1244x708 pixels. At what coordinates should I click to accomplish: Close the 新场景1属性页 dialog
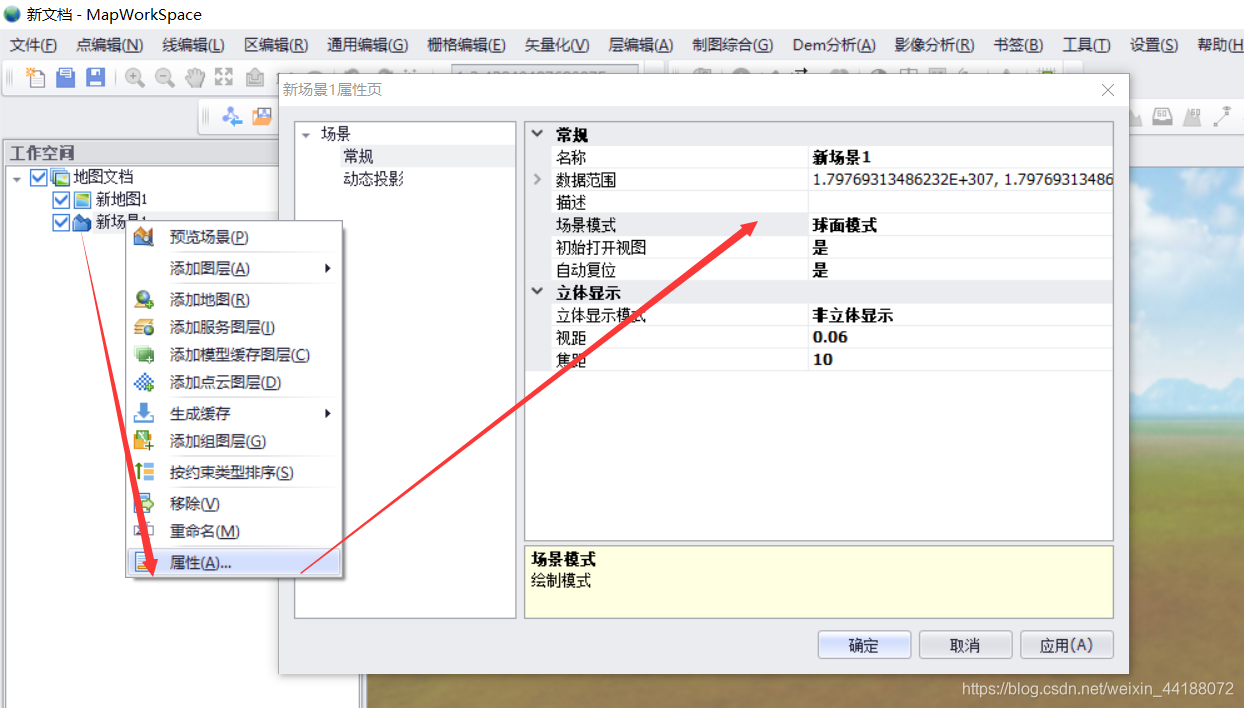pyautogui.click(x=1108, y=90)
